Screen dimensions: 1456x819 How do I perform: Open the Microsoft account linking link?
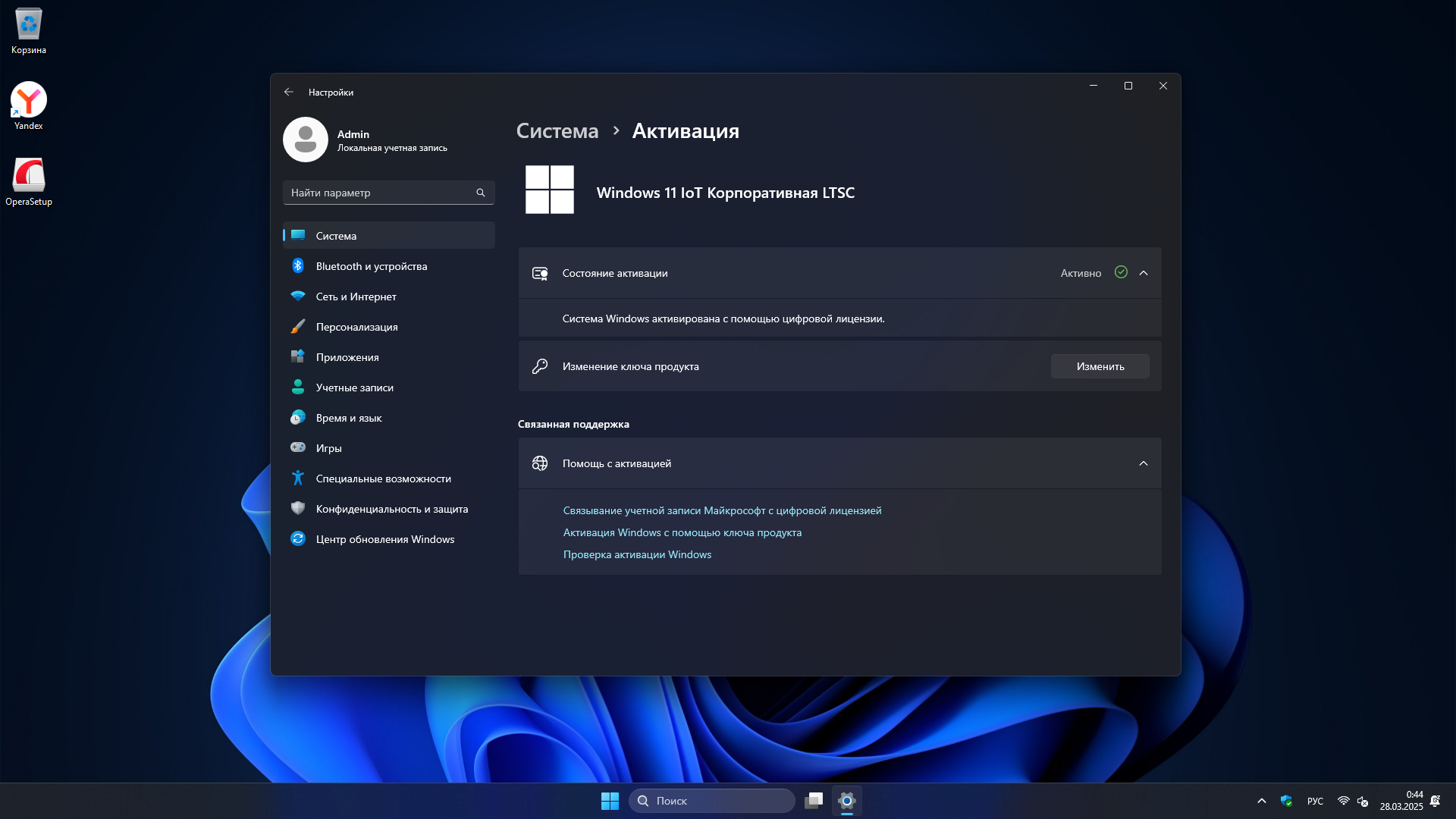(x=722, y=510)
